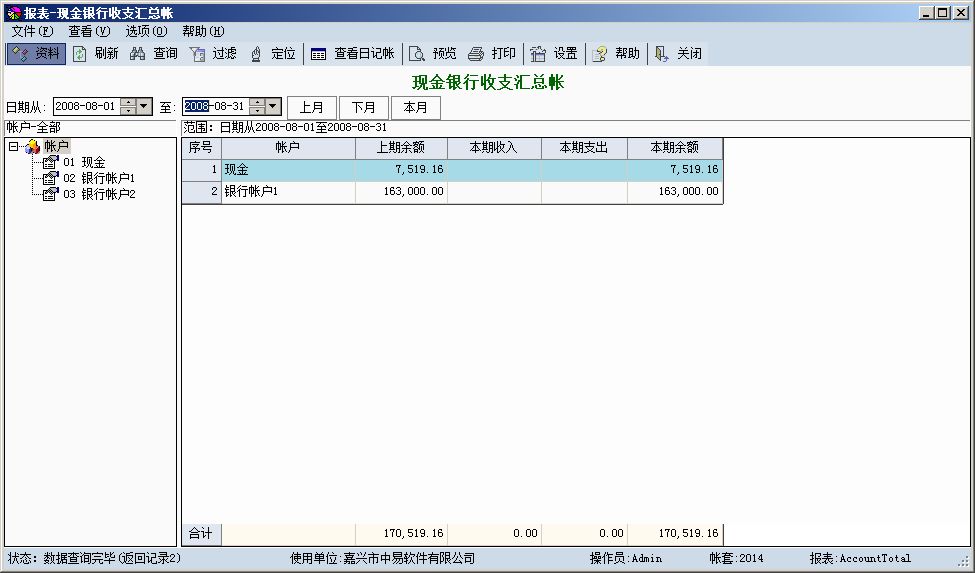Image resolution: width=975 pixels, height=573 pixels.
Task: Open the 选项 menu
Action: pos(146,31)
